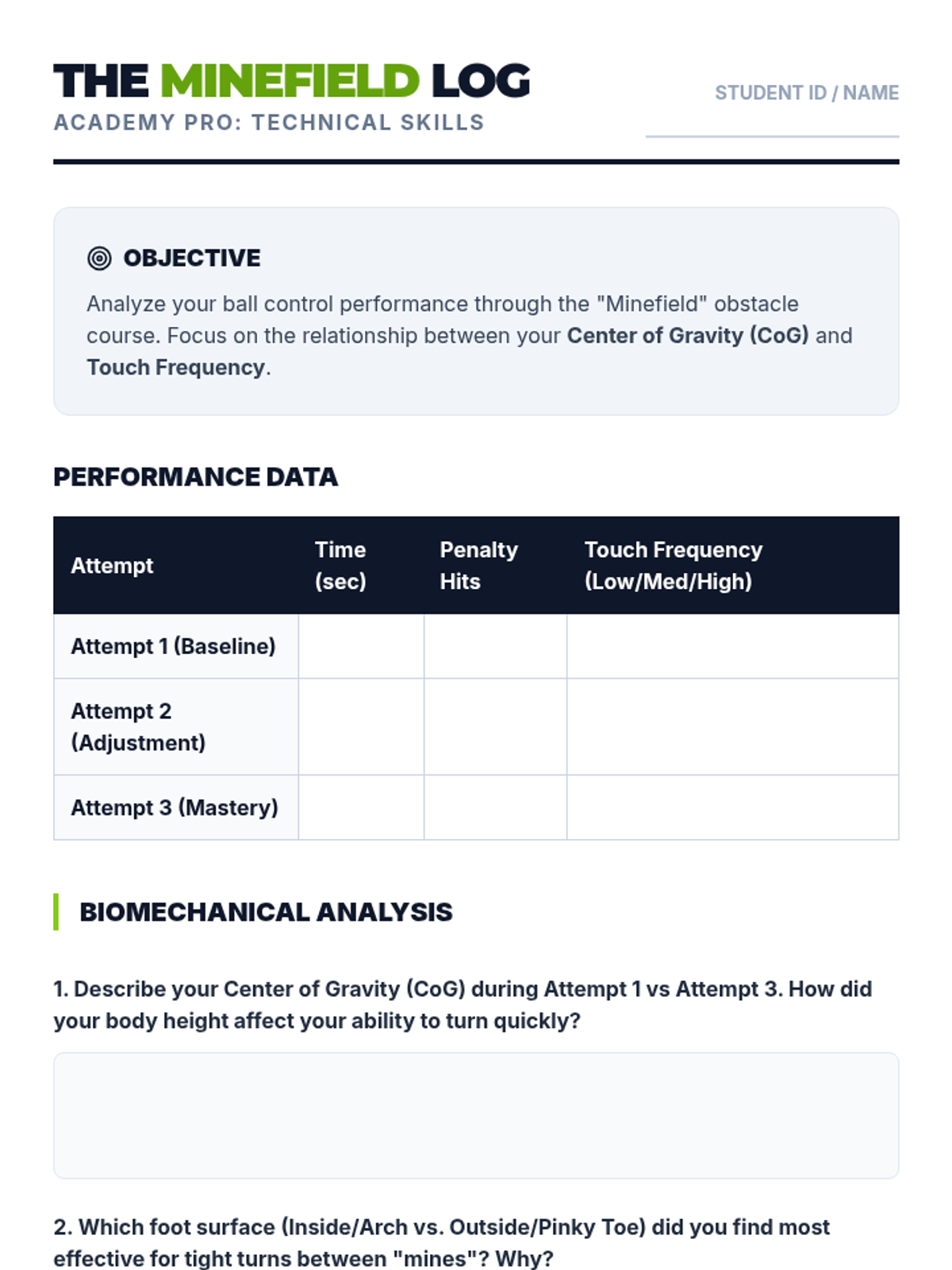
Task: Select Attempt 2 Penalty Hits cell
Action: pos(495,727)
